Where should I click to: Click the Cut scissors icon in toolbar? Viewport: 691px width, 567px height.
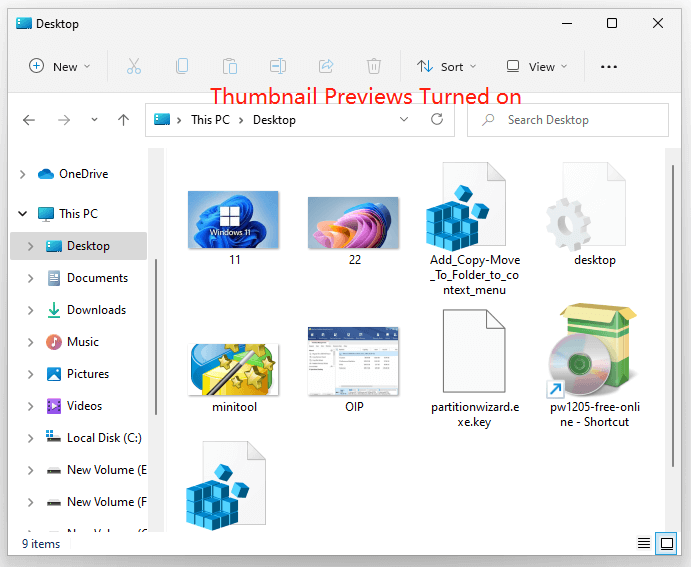point(134,66)
